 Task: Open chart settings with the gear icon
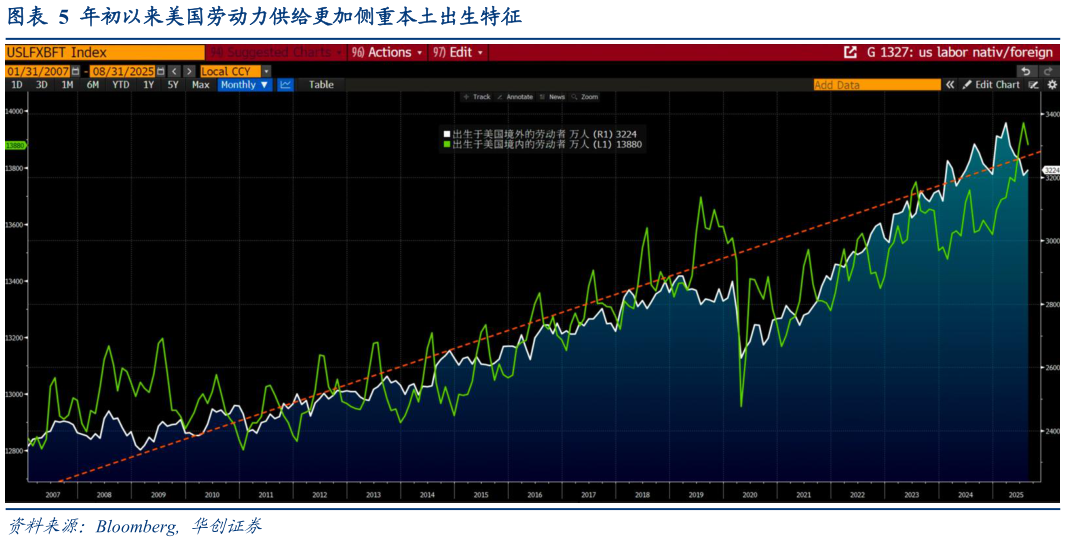coord(1051,85)
